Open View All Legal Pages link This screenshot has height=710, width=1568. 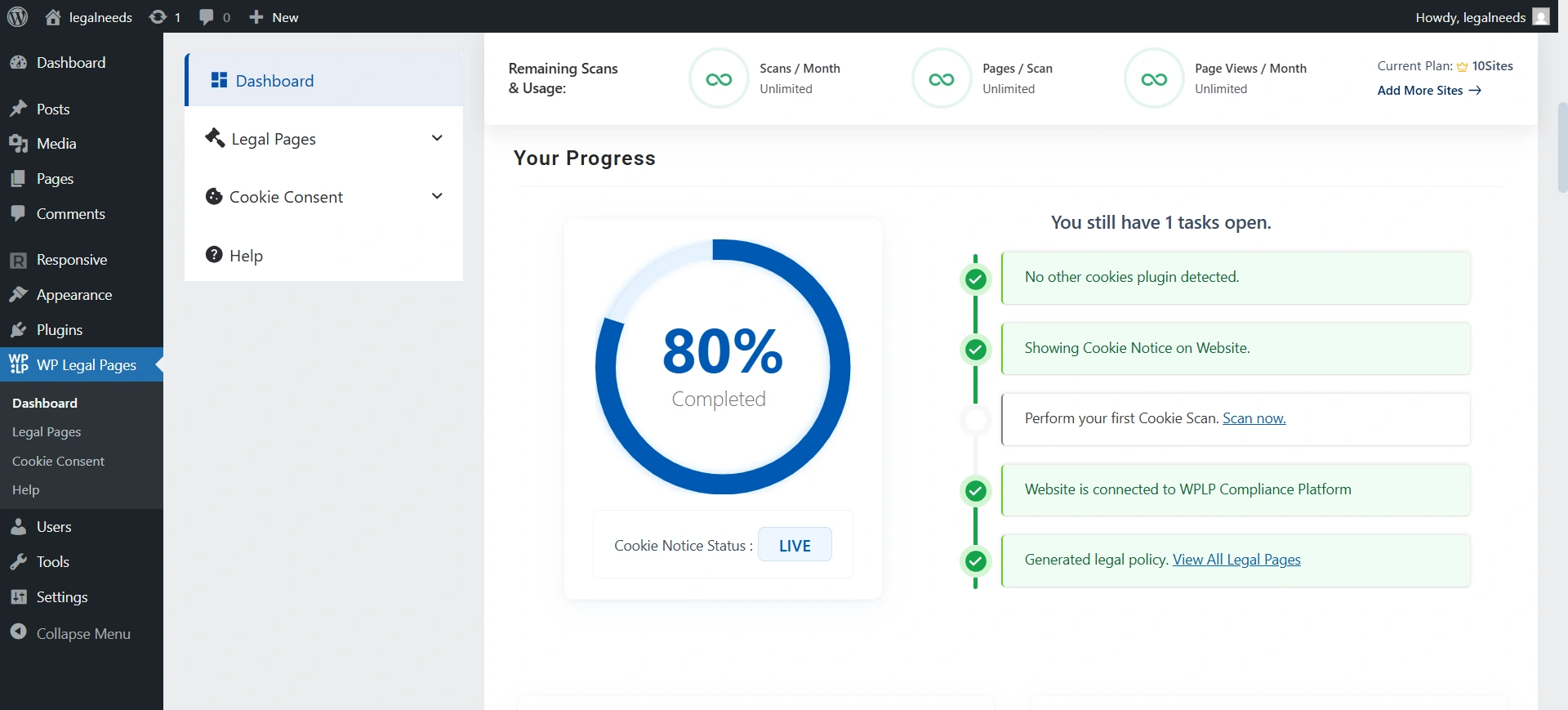[x=1236, y=560]
